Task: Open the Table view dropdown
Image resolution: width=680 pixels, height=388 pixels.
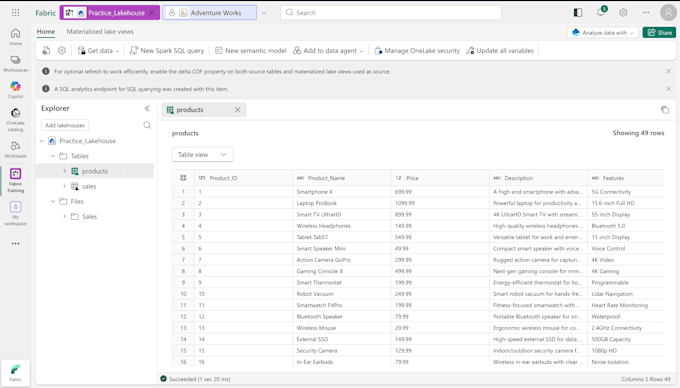Action: pos(203,154)
